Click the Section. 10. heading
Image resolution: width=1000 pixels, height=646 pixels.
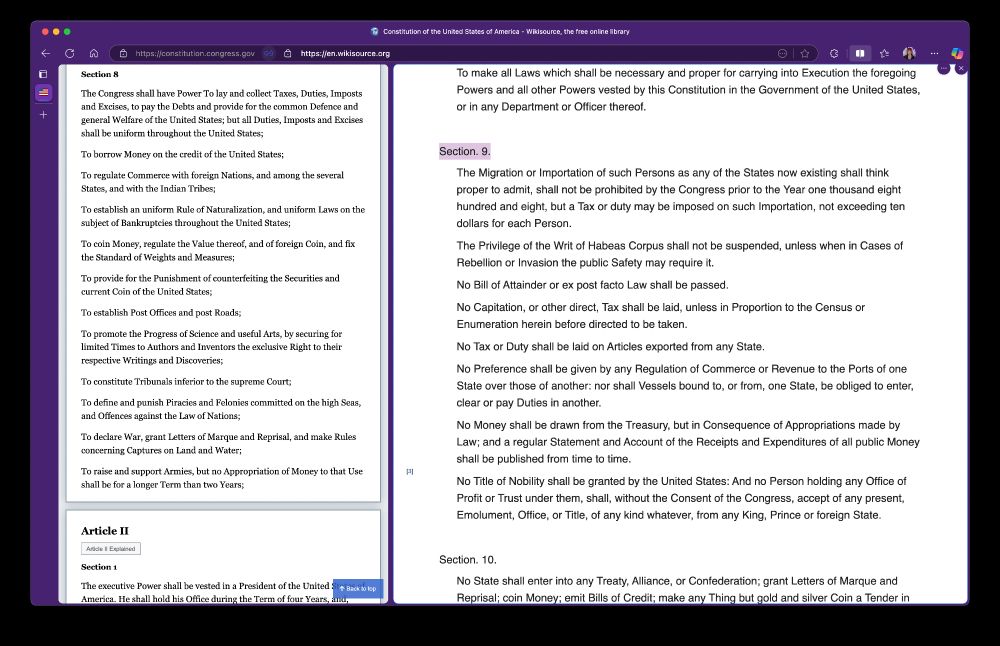click(467, 559)
